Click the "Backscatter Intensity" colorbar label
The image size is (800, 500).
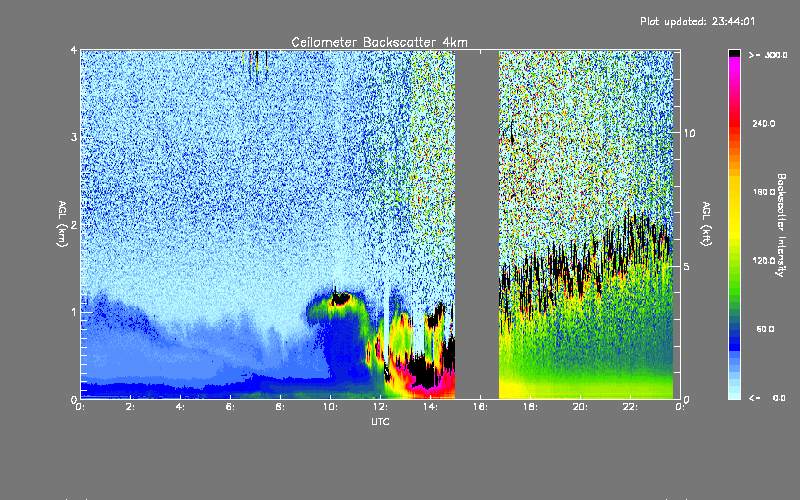pyautogui.click(x=781, y=225)
